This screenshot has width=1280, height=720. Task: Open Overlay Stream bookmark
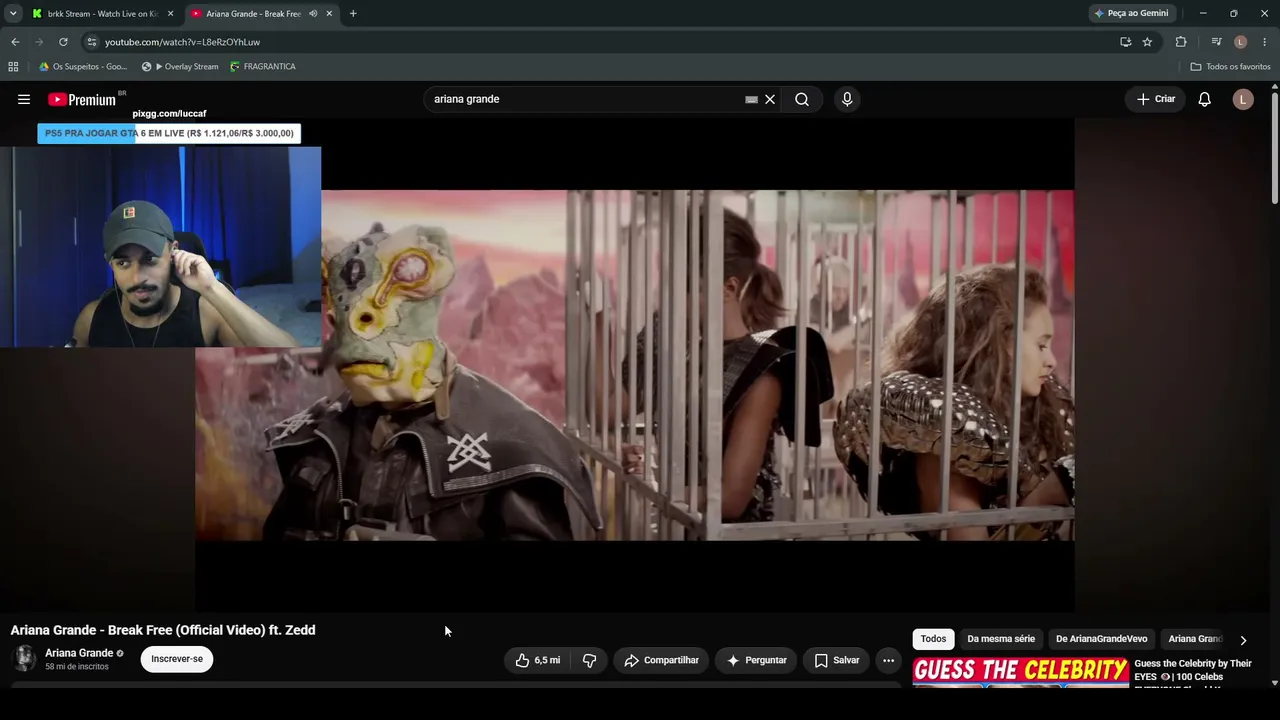(180, 67)
